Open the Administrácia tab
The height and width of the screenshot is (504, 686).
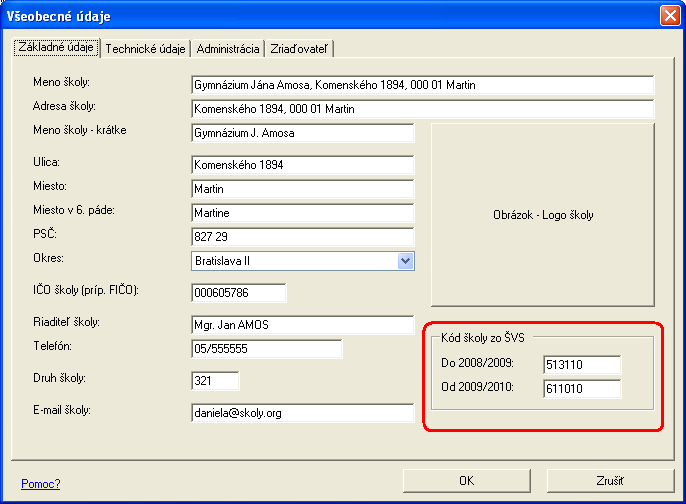(x=228, y=49)
